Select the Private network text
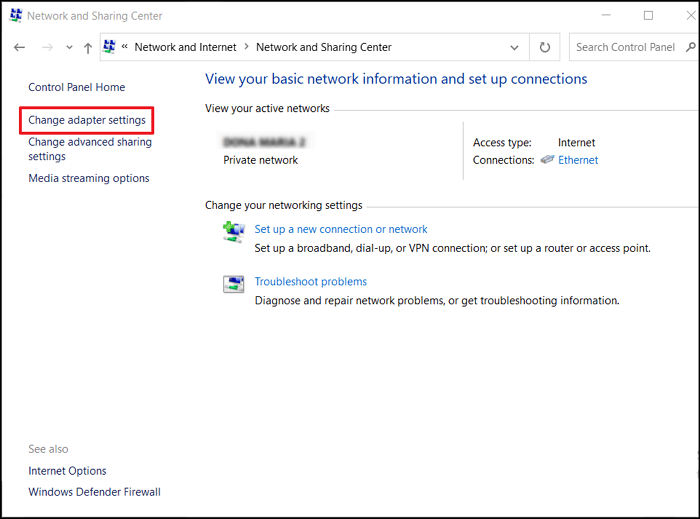700x519 pixels. pyautogui.click(x=261, y=160)
